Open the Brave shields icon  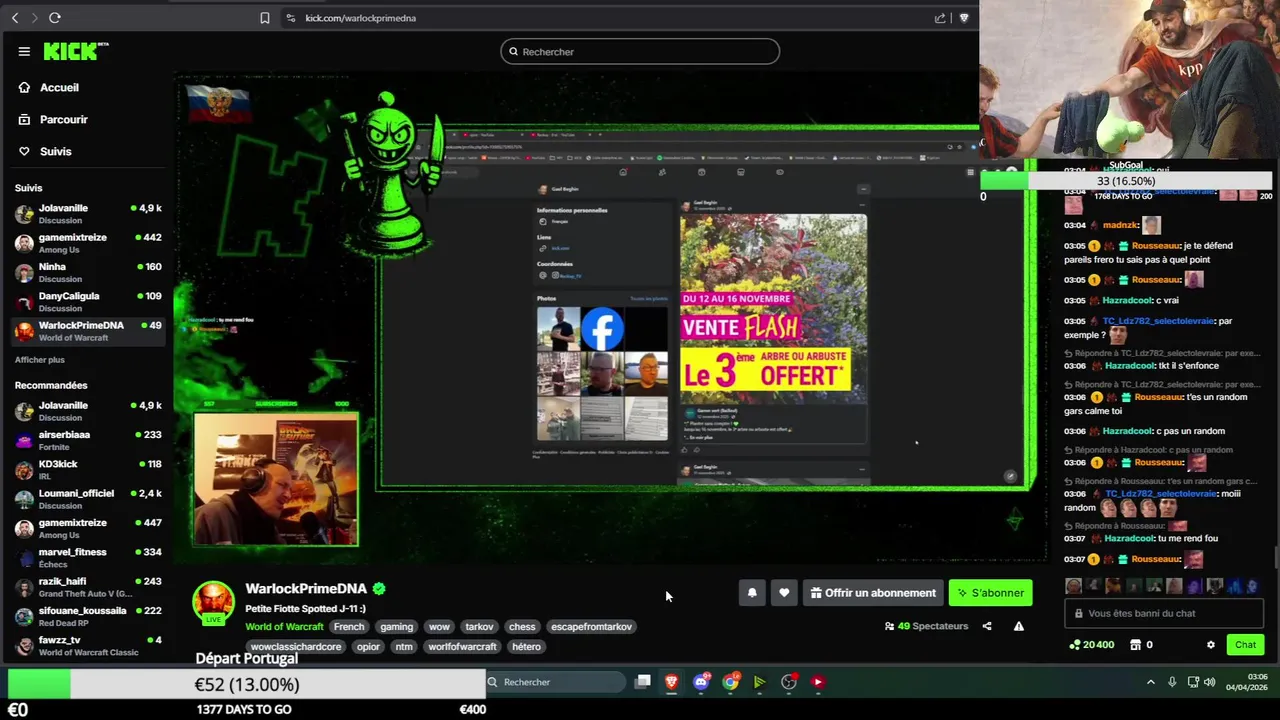[964, 18]
